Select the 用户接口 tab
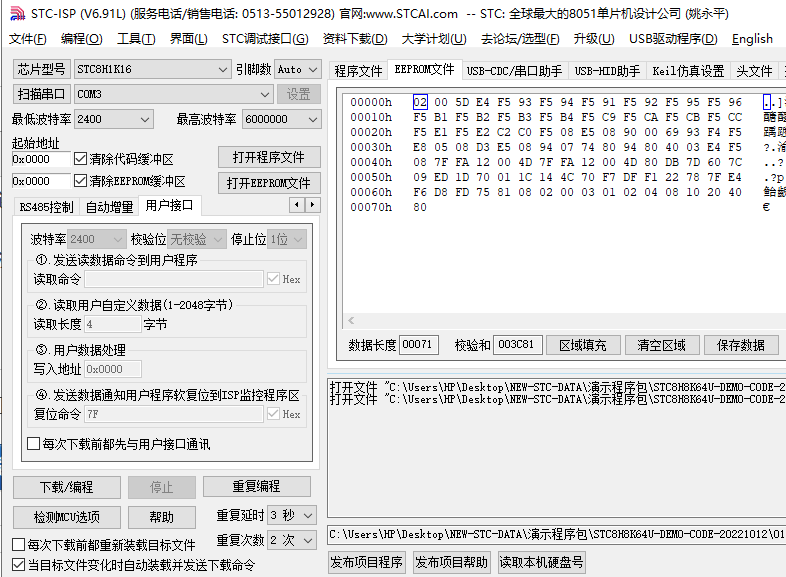The image size is (786, 577). pyautogui.click(x=169, y=205)
